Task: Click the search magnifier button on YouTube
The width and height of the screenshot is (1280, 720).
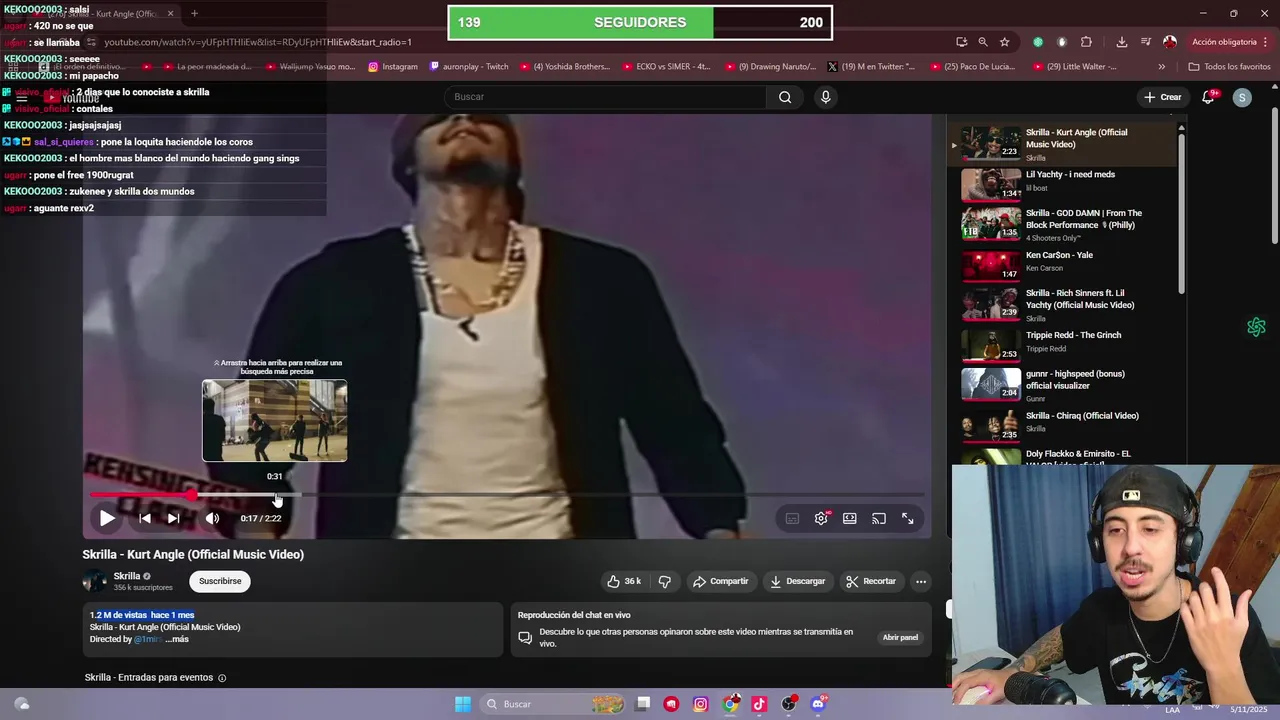Action: 785,97
